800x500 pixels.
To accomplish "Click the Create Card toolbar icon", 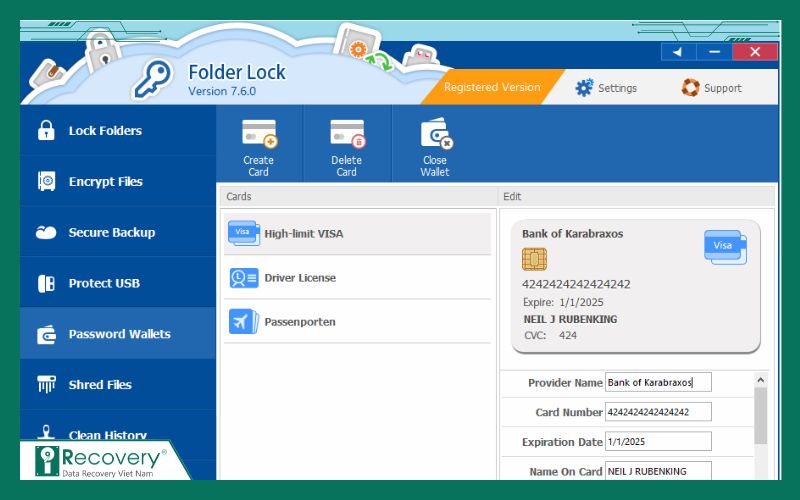I will click(x=258, y=134).
